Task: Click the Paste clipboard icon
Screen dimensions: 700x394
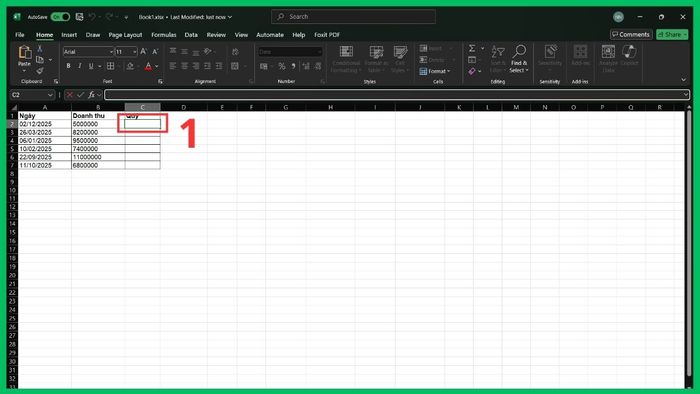Action: 25,53
